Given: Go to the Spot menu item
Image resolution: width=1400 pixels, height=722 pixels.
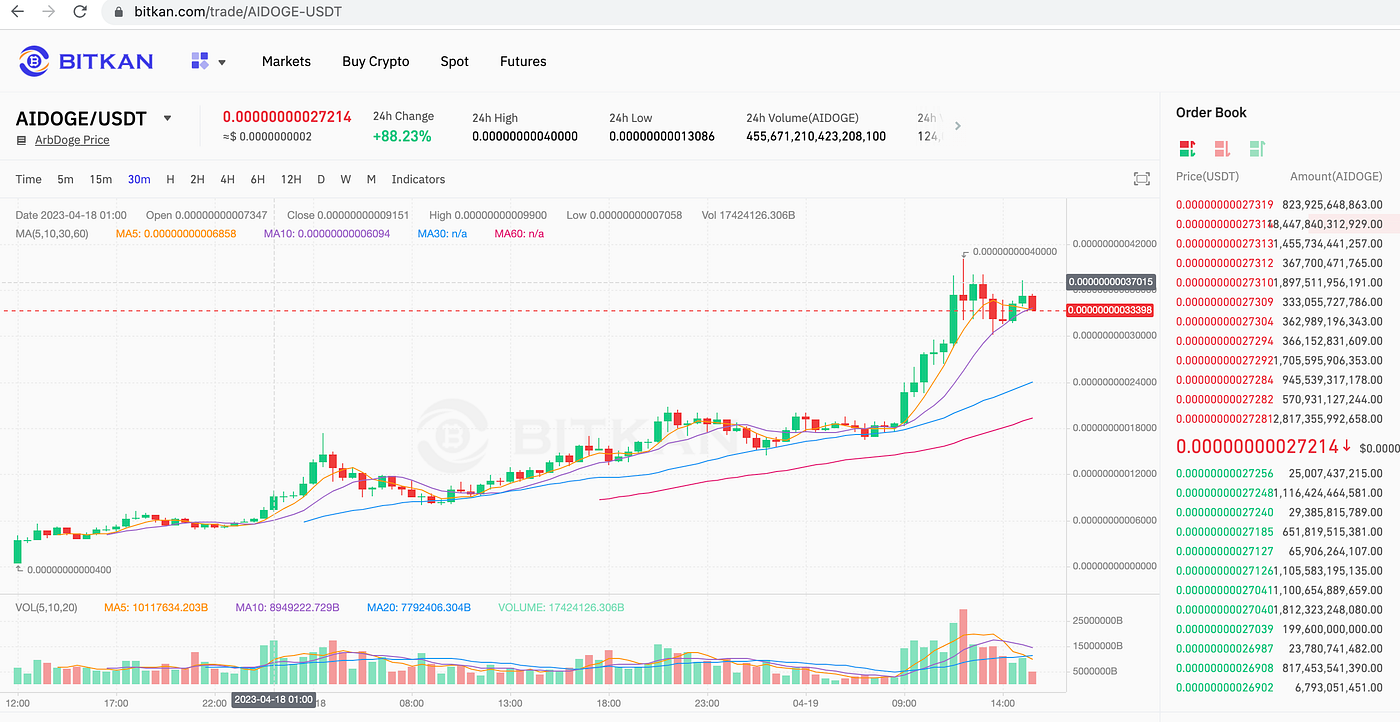Looking at the screenshot, I should click(454, 61).
